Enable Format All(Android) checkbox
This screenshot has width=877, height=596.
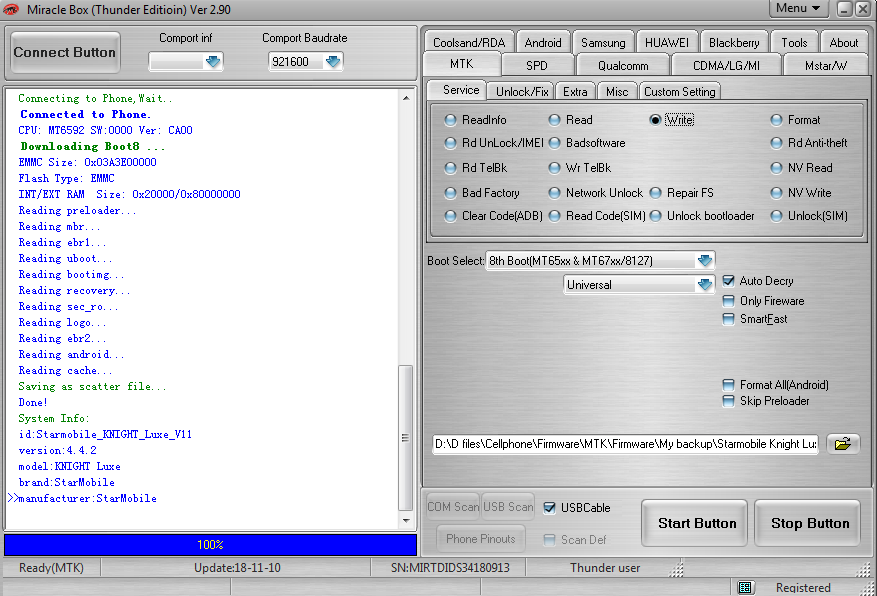pyautogui.click(x=728, y=385)
